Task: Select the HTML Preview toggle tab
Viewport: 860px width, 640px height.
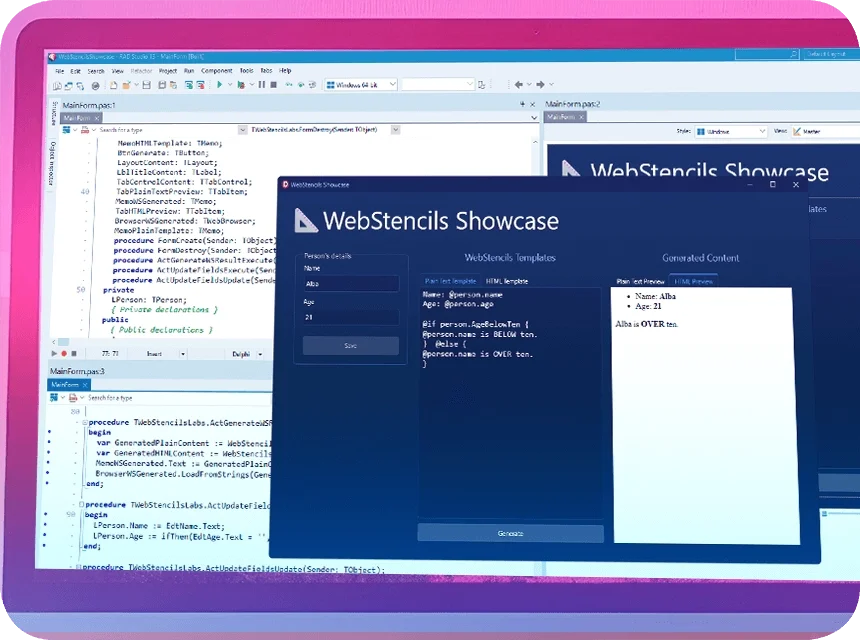Action: (x=694, y=281)
